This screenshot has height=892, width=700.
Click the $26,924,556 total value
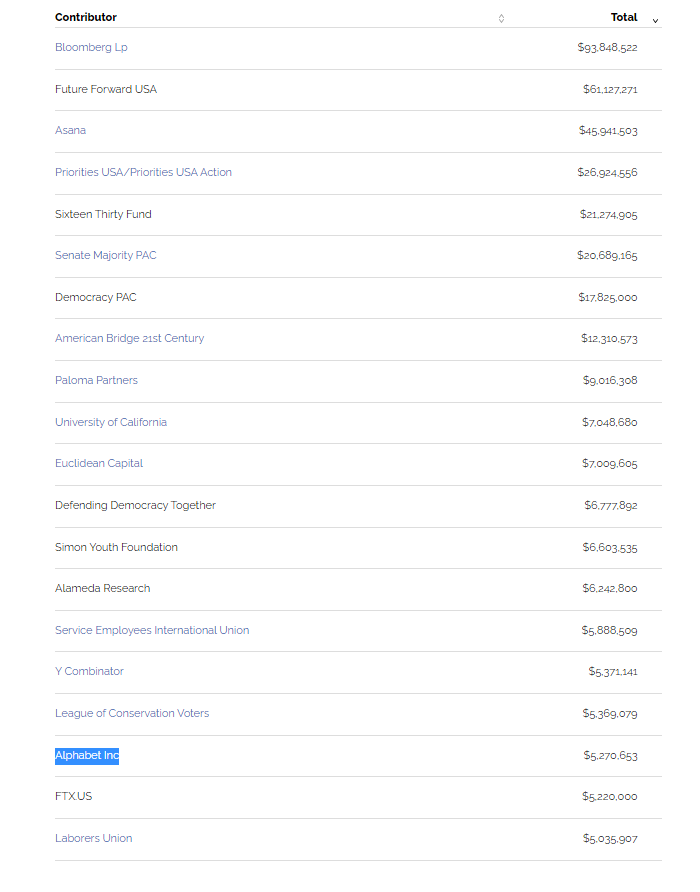tap(607, 172)
